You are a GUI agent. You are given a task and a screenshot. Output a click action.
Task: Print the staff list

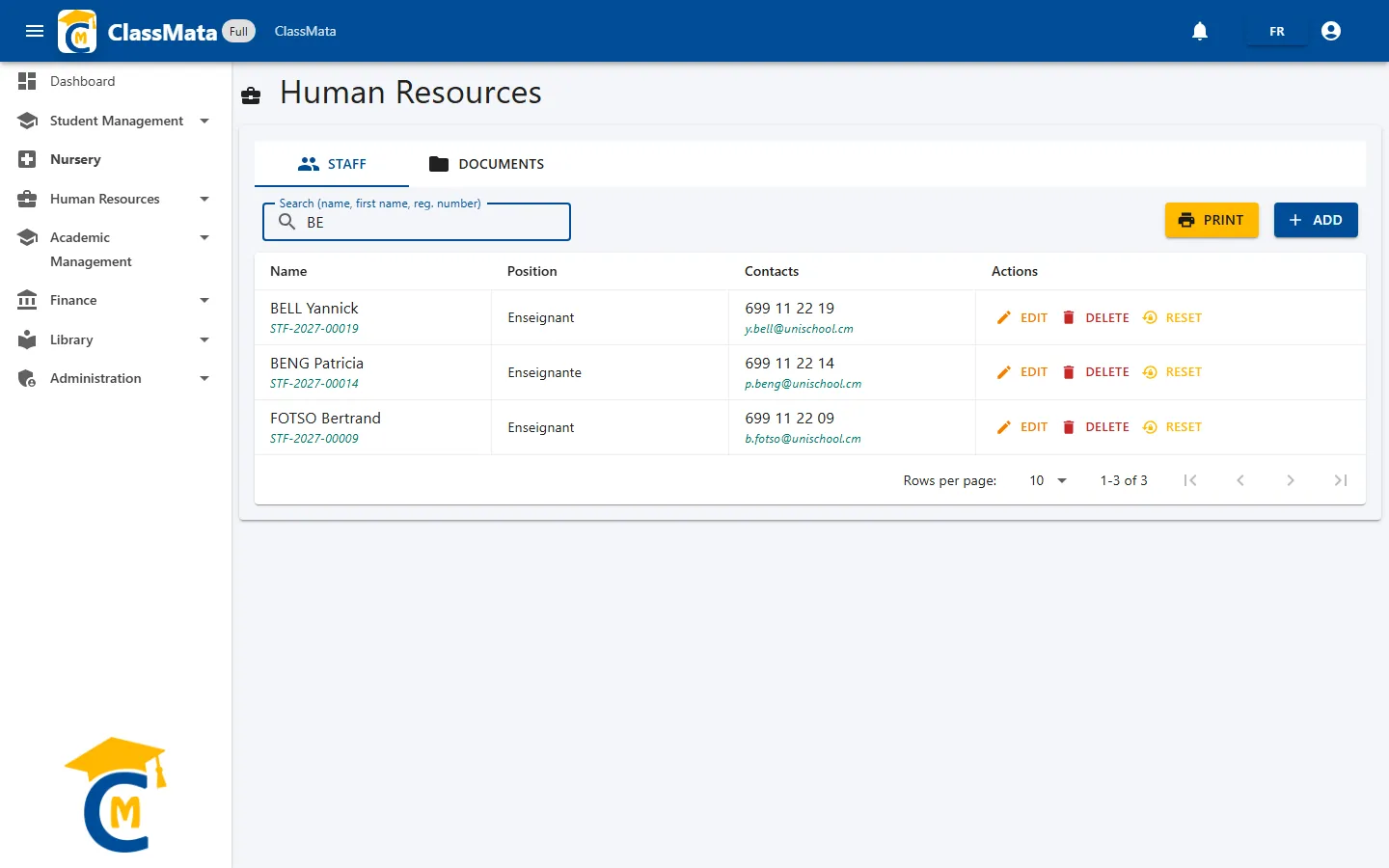pyautogui.click(x=1212, y=220)
